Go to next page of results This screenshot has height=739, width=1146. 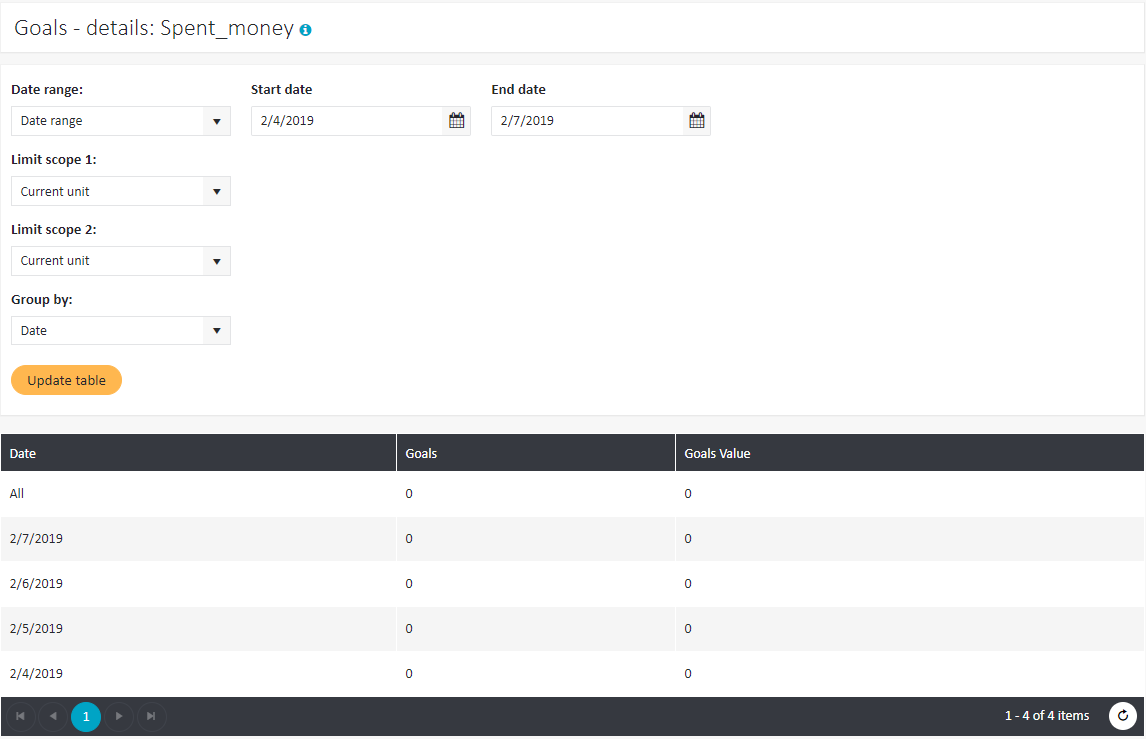(x=119, y=716)
